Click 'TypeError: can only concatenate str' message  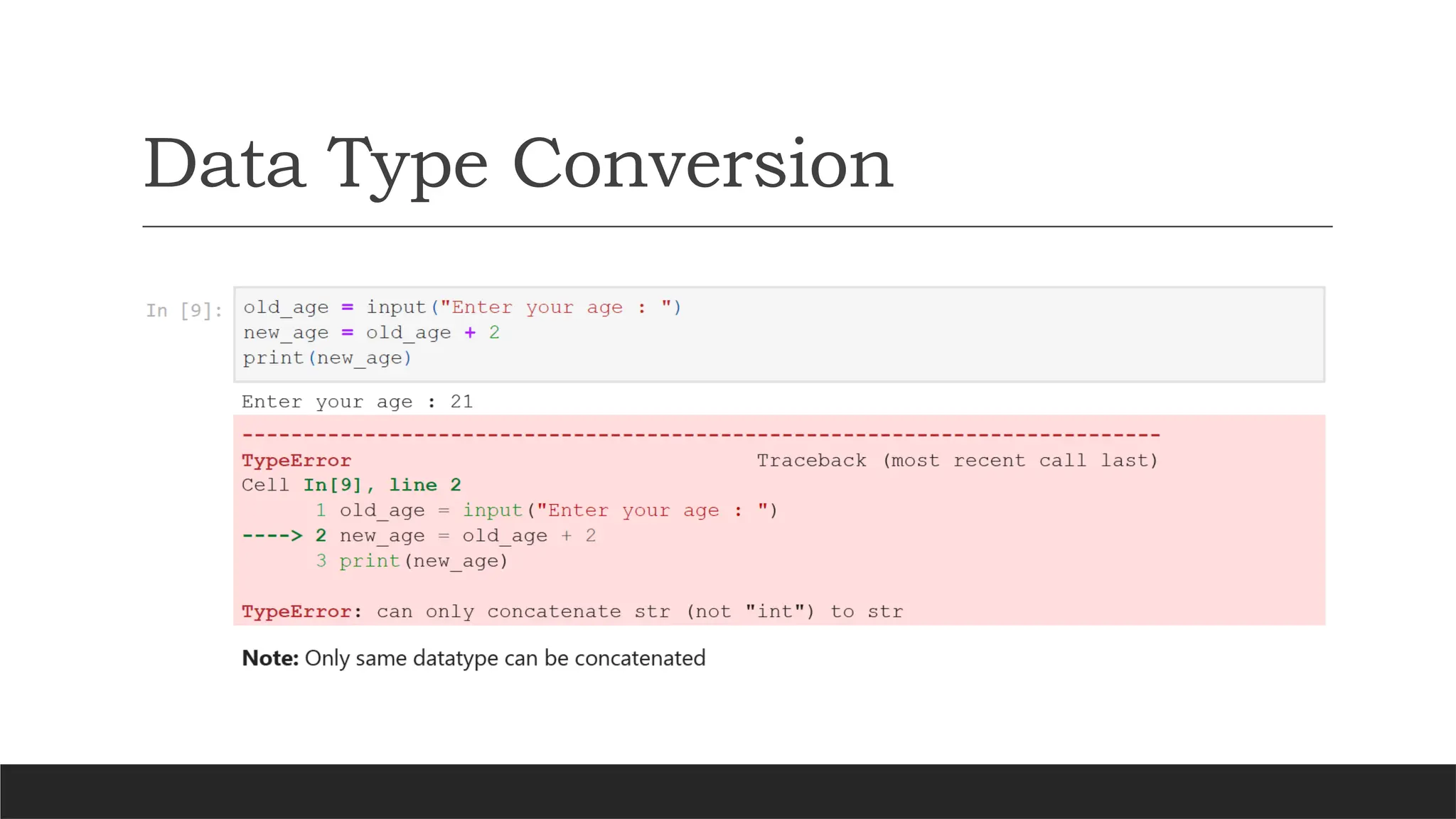[572, 611]
